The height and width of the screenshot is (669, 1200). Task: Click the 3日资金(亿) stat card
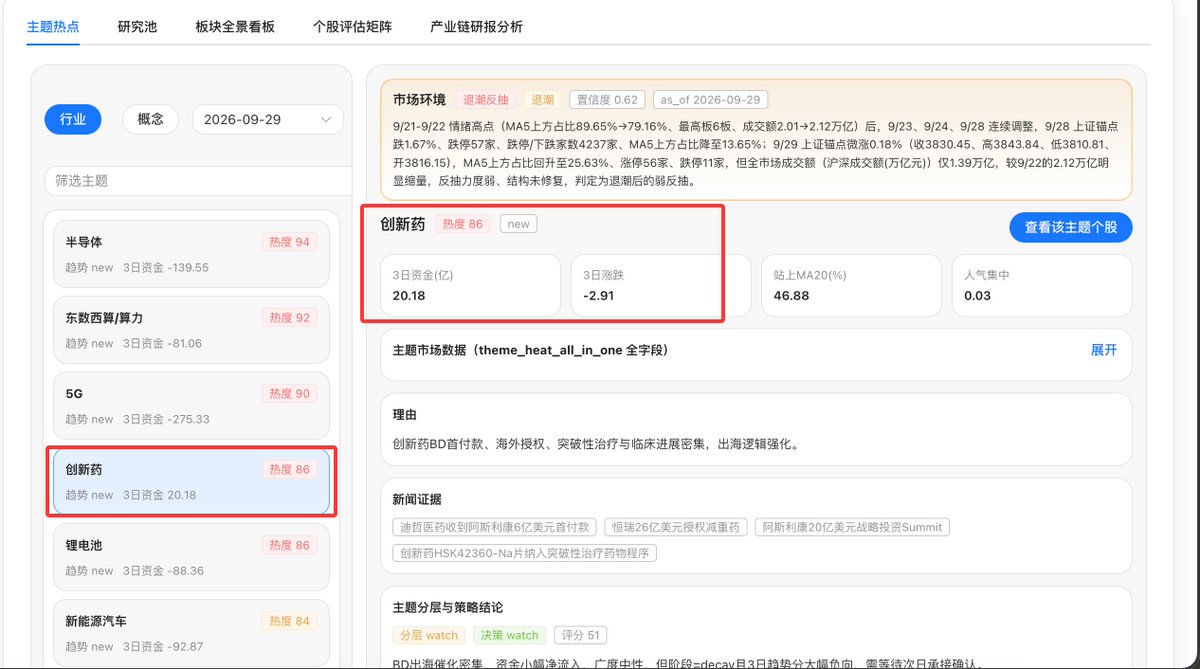(471, 285)
